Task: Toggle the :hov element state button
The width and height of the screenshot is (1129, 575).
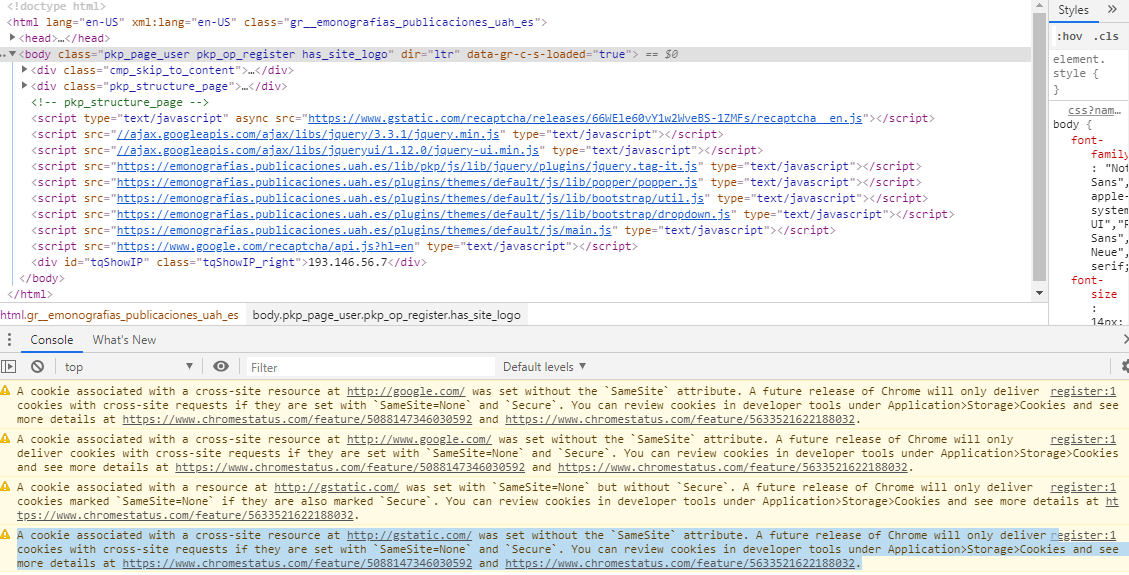Action: click(1070, 37)
